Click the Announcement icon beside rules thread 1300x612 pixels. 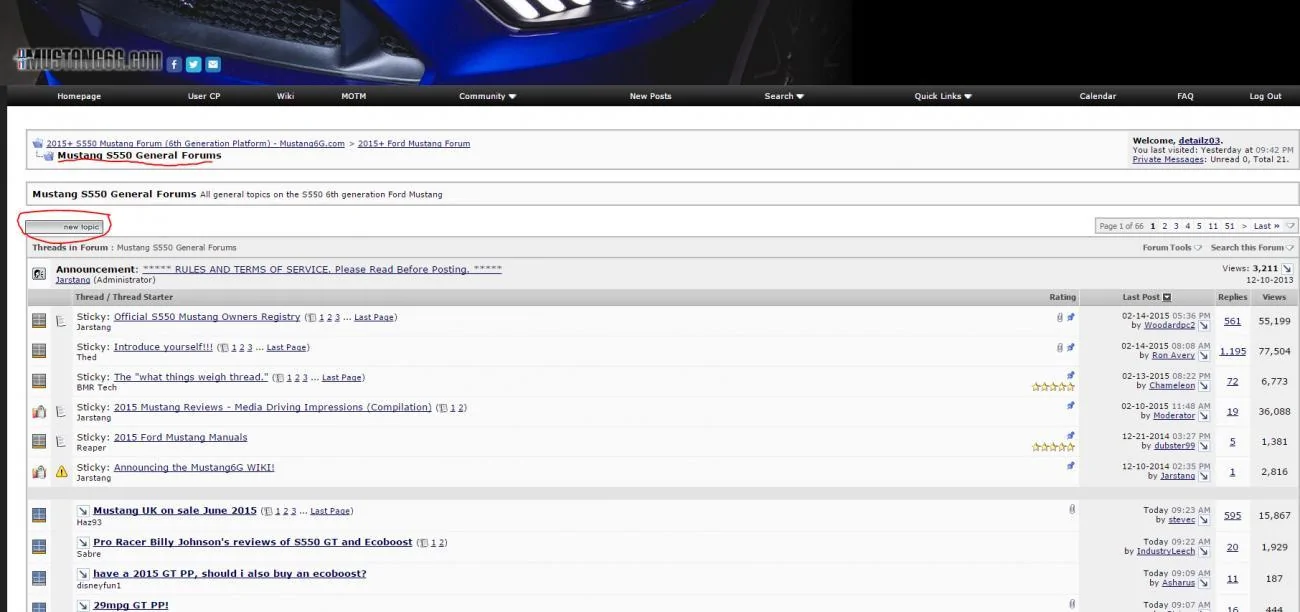(39, 273)
